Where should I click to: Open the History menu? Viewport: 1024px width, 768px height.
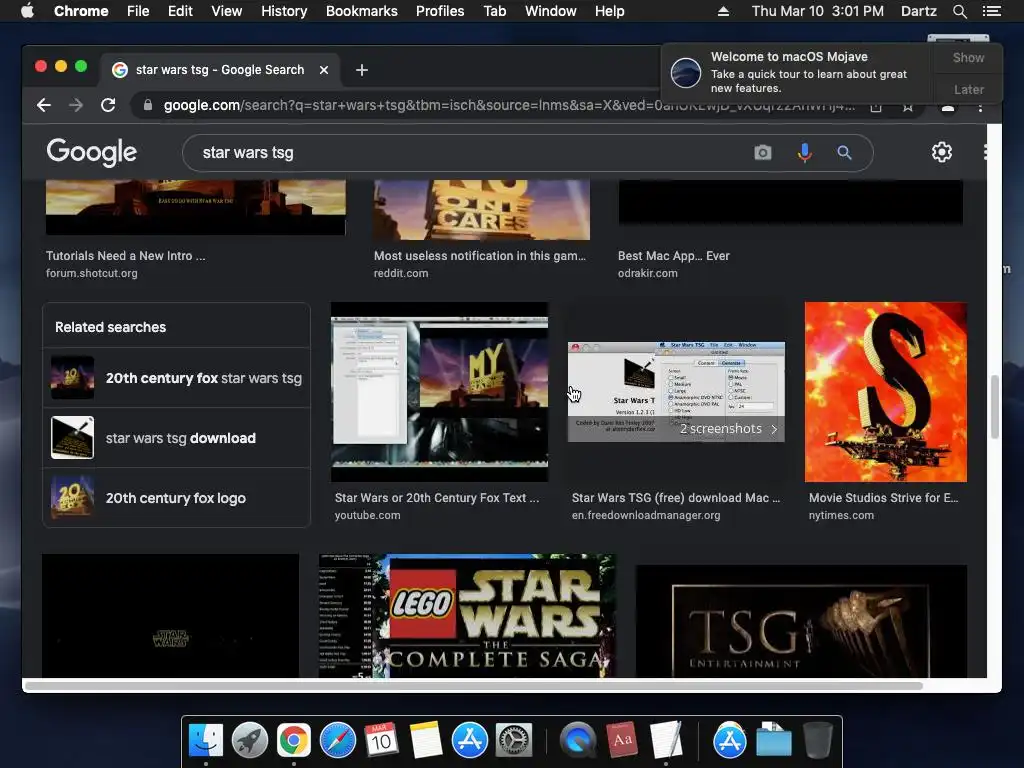click(x=284, y=11)
